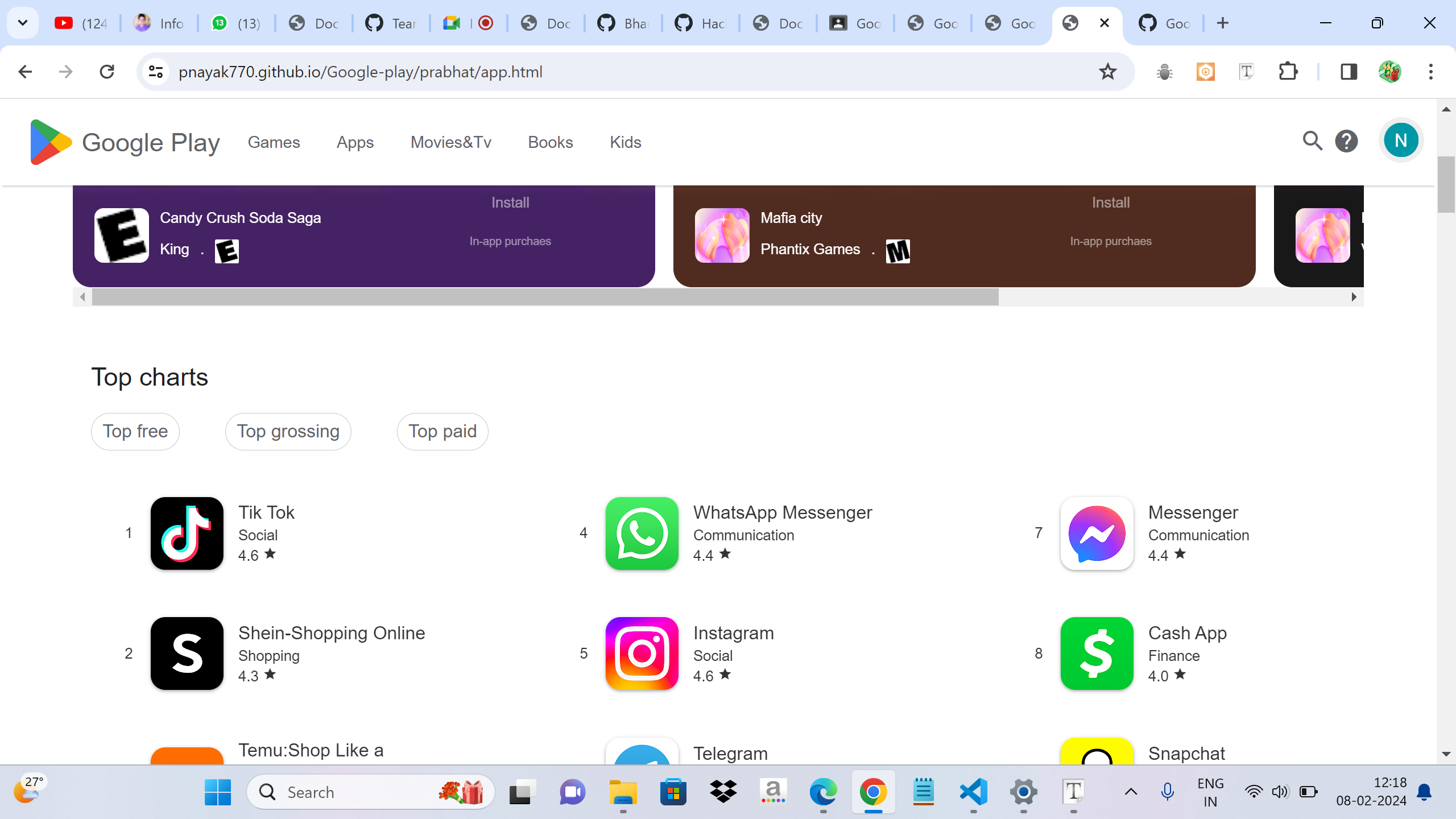The image size is (1456, 819).
Task: Open the Tik Tok app icon
Action: pyautogui.click(x=187, y=533)
